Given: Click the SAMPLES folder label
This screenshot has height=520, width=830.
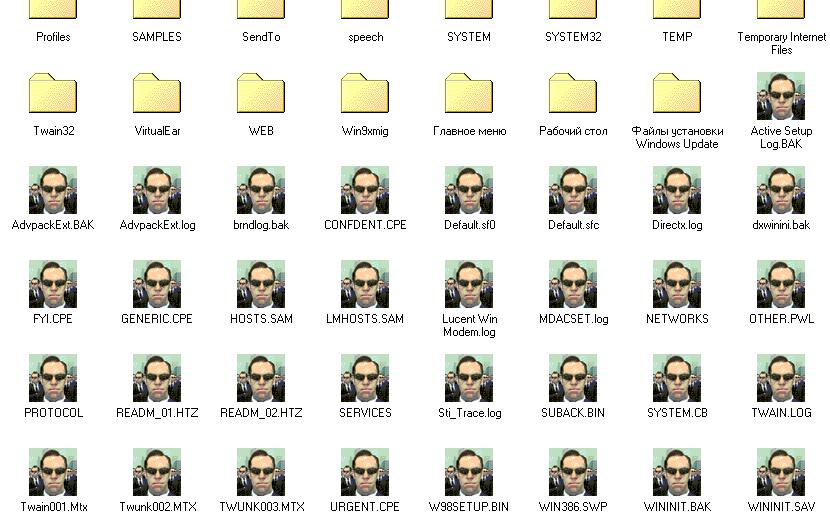Looking at the screenshot, I should coord(157,37).
